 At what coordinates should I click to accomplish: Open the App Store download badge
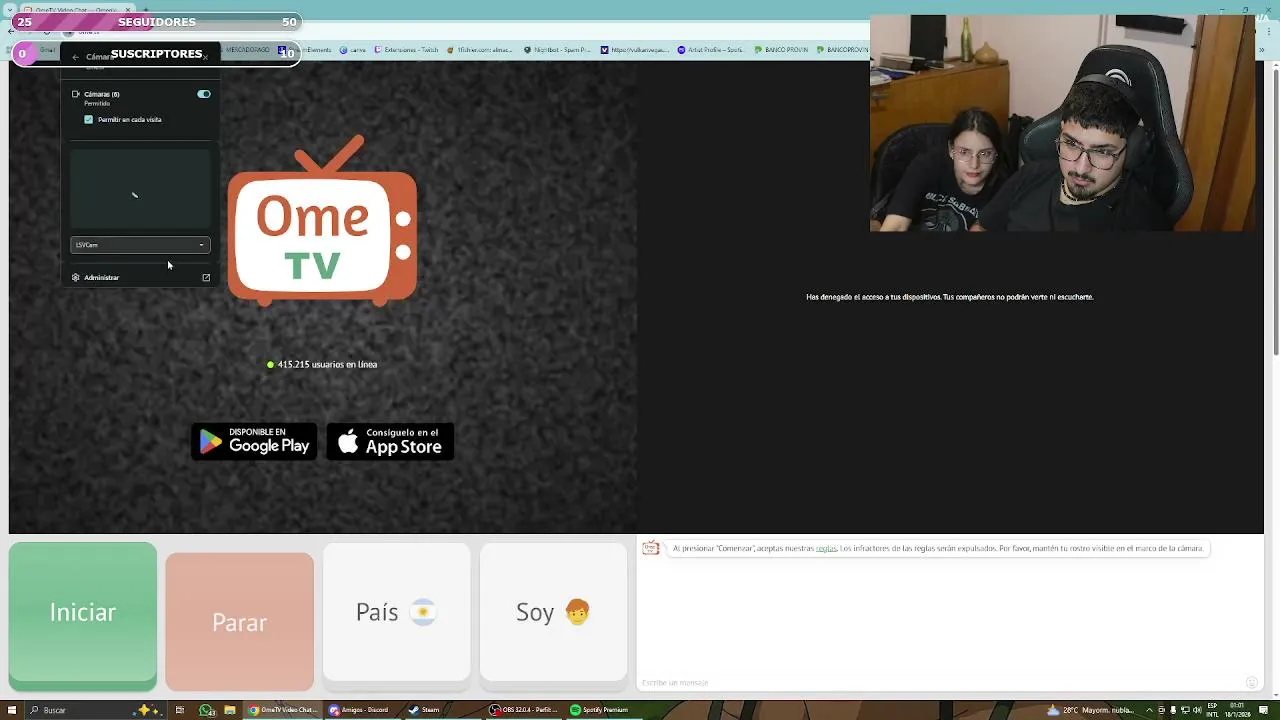[x=390, y=441]
